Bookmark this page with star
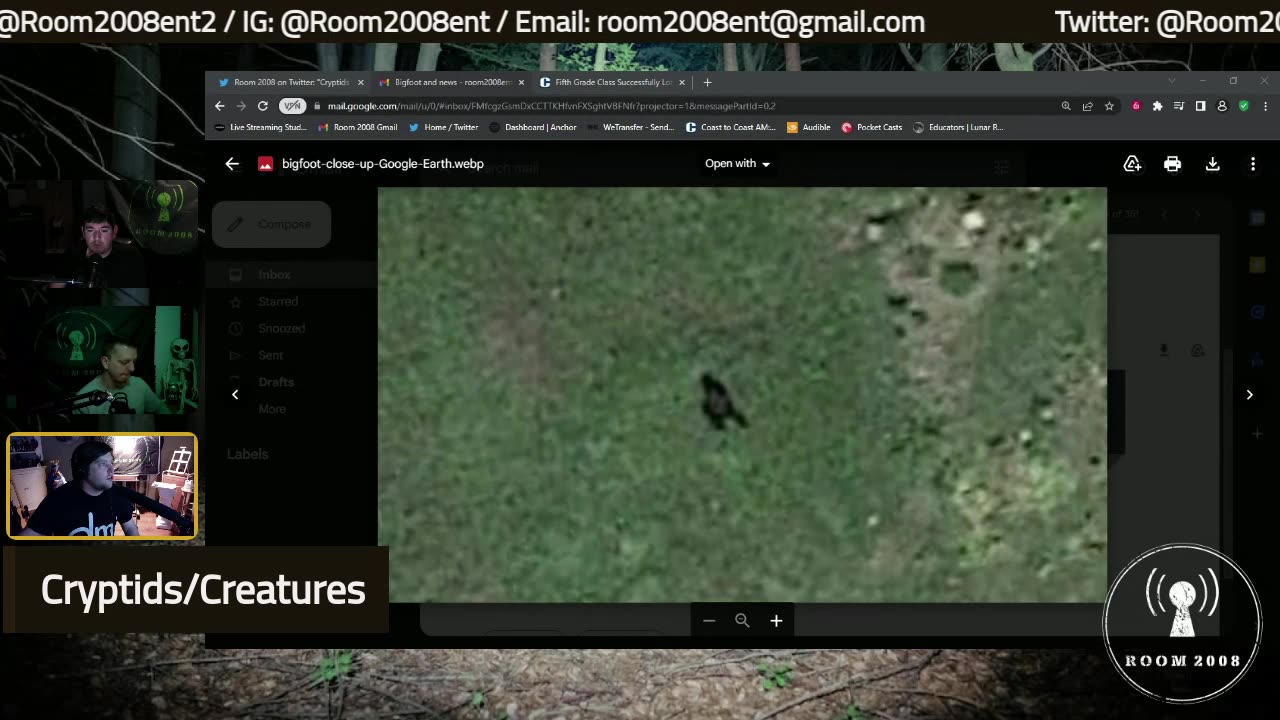Viewport: 1280px width, 720px height. point(1109,106)
